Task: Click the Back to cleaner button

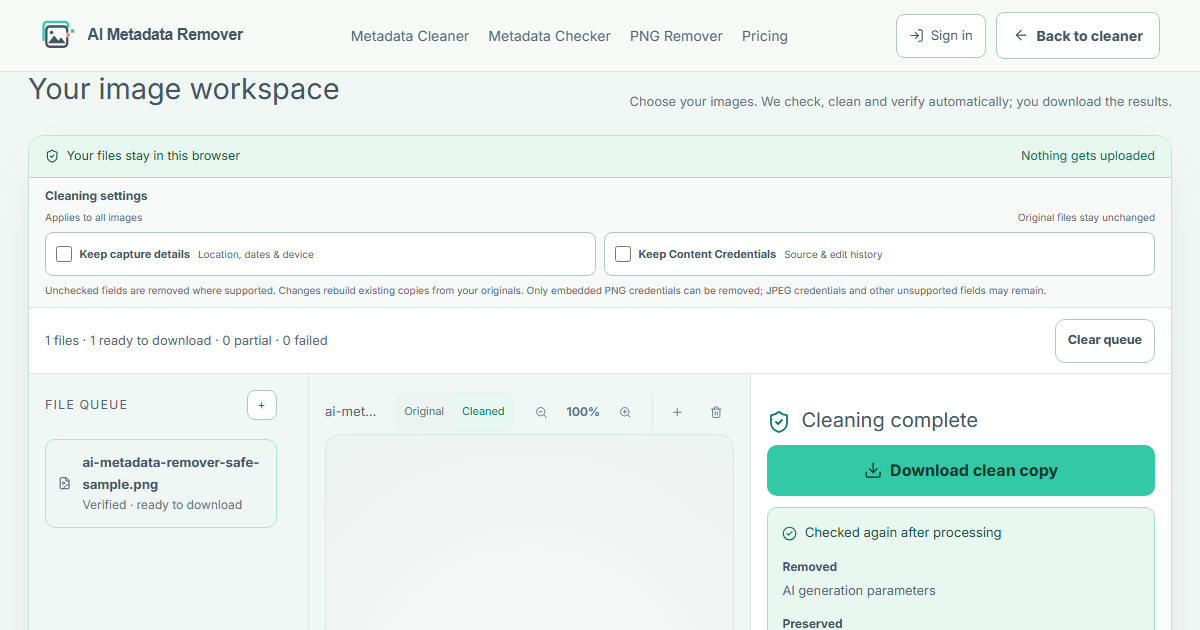Action: coord(1078,36)
